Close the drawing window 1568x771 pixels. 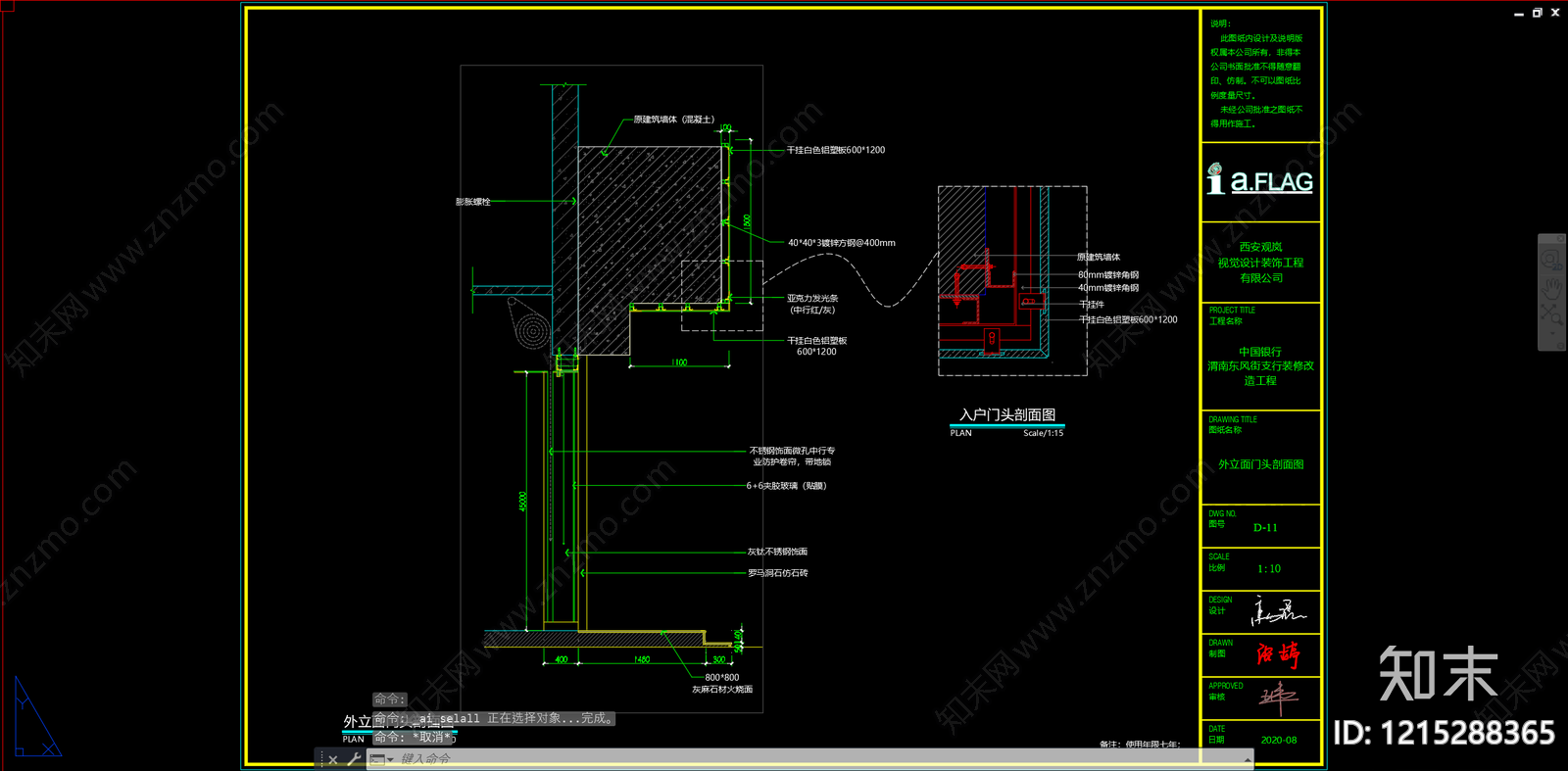point(1555,13)
